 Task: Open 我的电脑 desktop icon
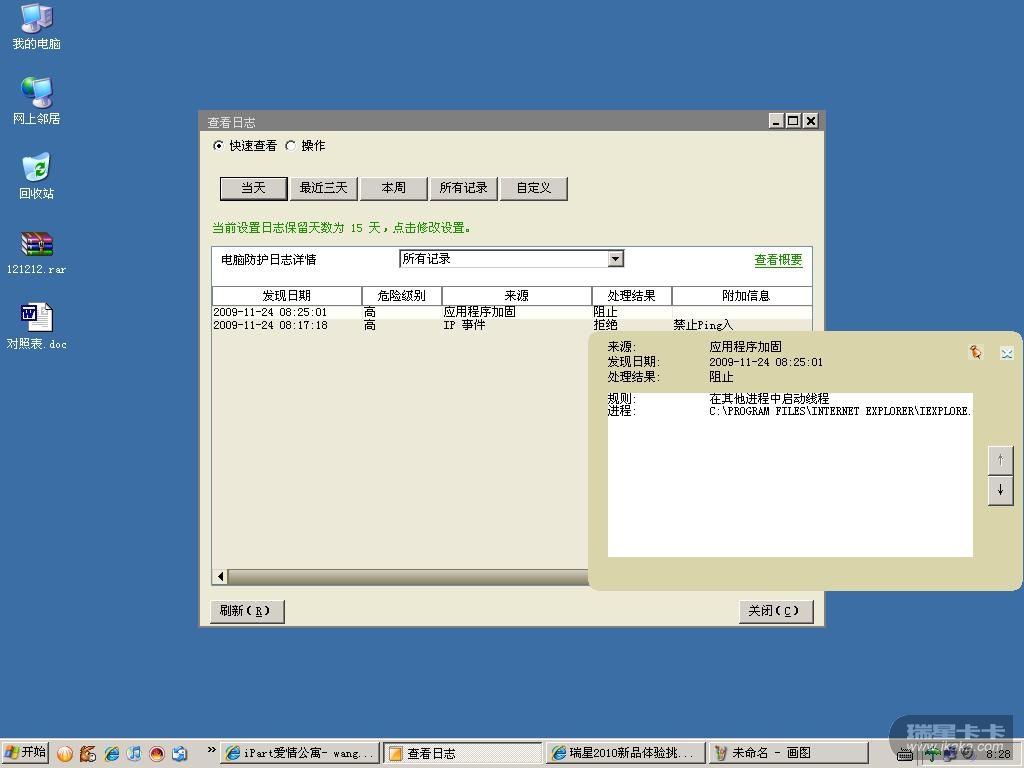click(x=37, y=27)
